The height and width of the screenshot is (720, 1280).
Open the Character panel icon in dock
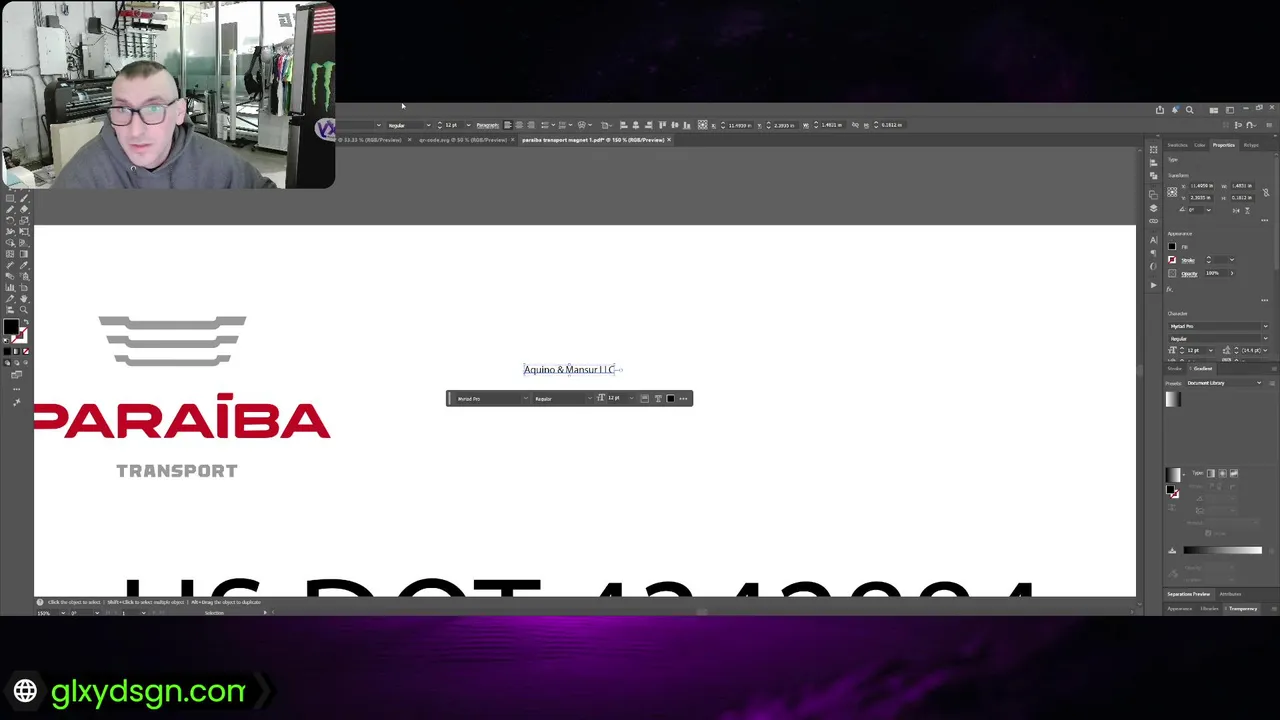point(1153,240)
